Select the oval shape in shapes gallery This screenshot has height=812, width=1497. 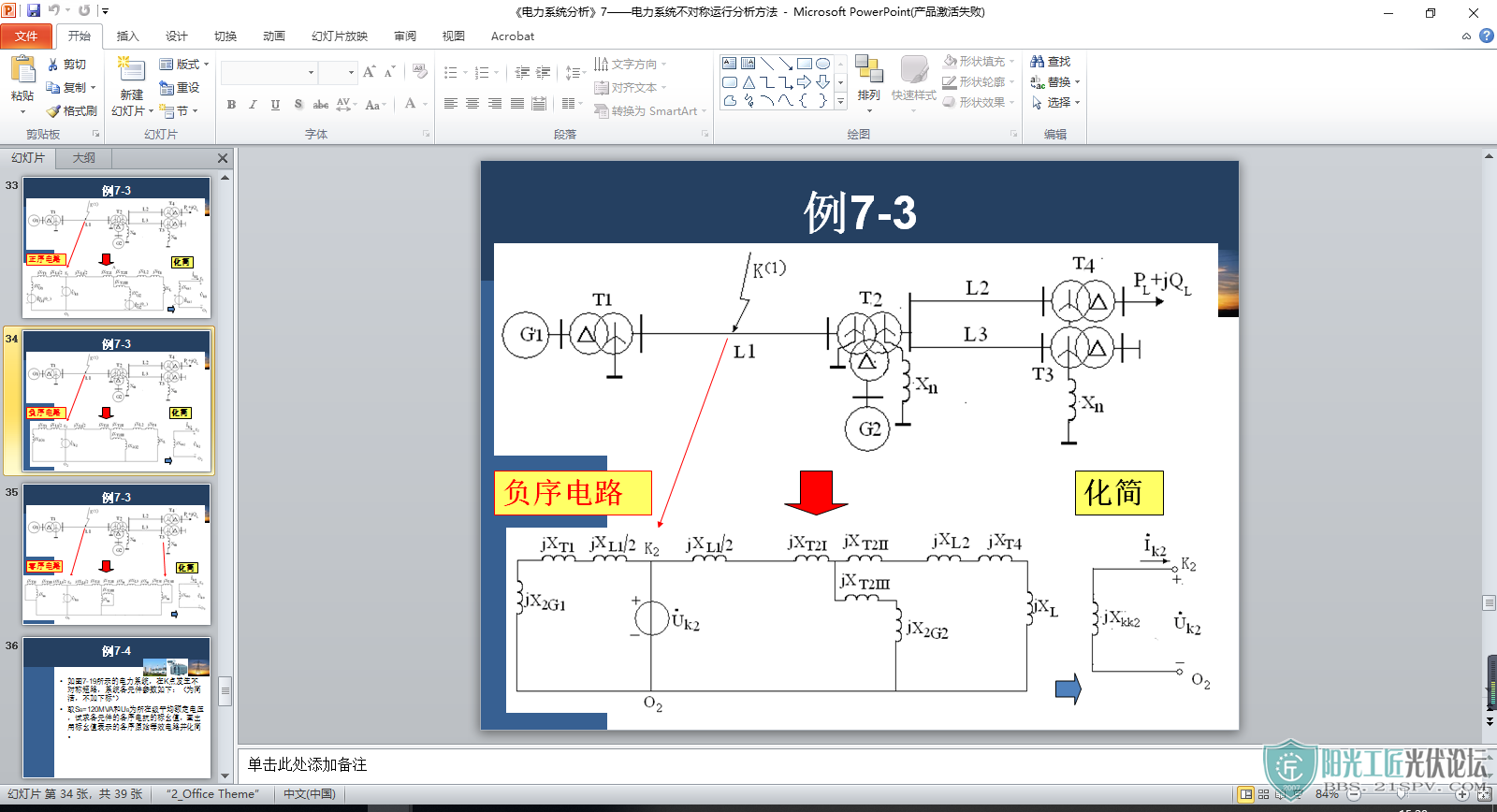pos(822,64)
